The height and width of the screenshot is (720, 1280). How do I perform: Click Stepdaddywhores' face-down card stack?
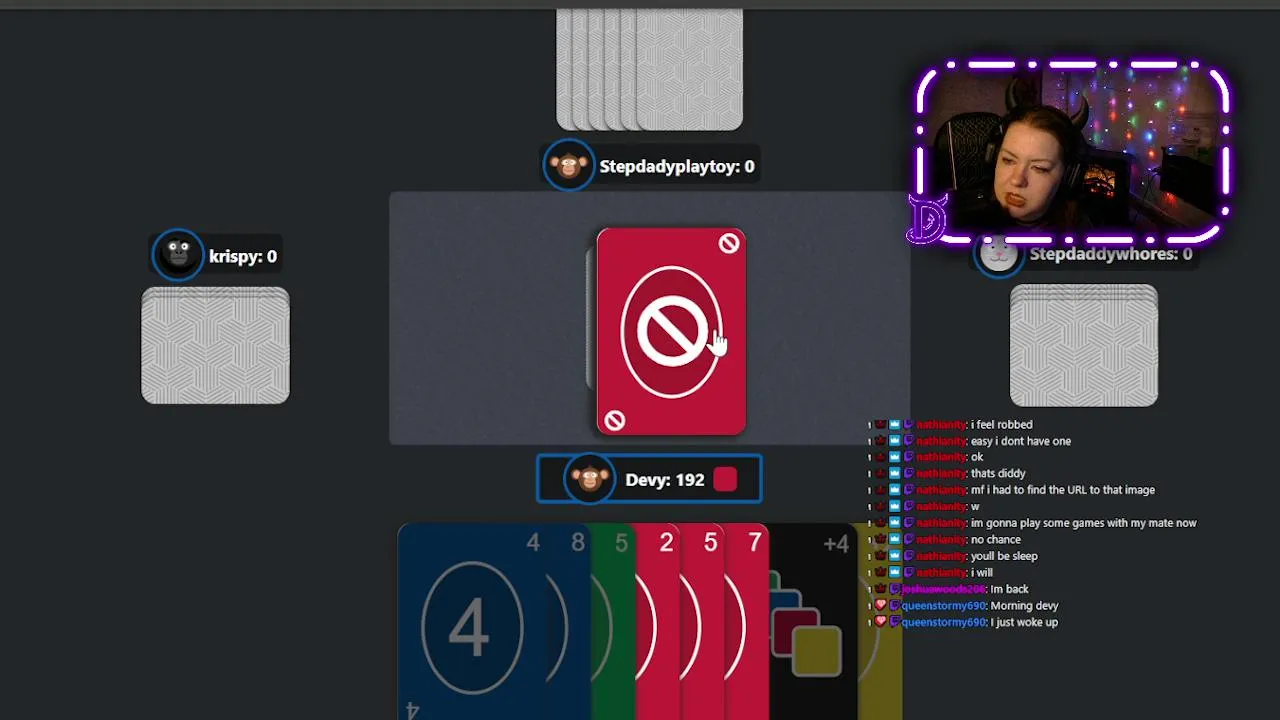point(1084,345)
